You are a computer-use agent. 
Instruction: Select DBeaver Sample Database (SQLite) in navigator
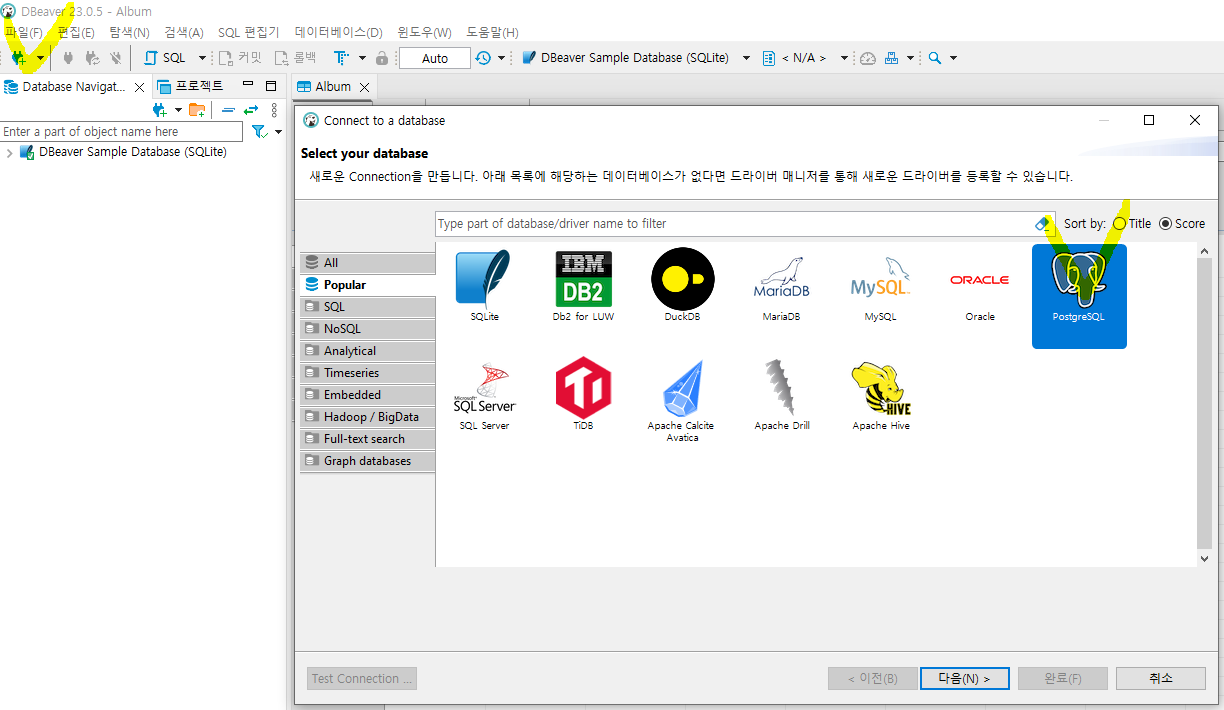[x=133, y=152]
